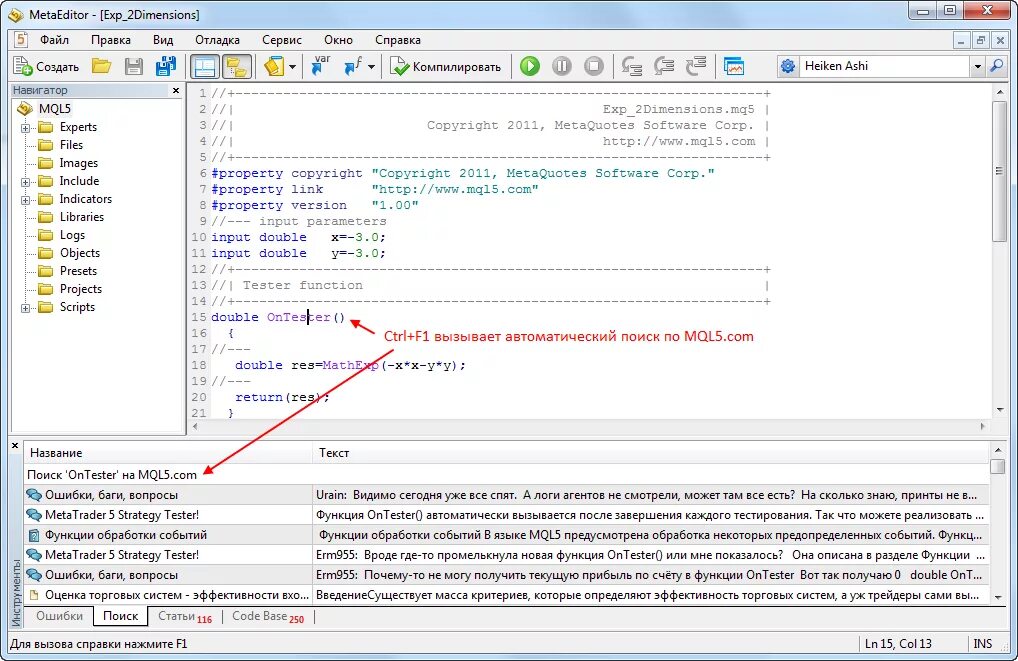1018x661 pixels.
Task: Select the Objects folder
Action: 80,253
